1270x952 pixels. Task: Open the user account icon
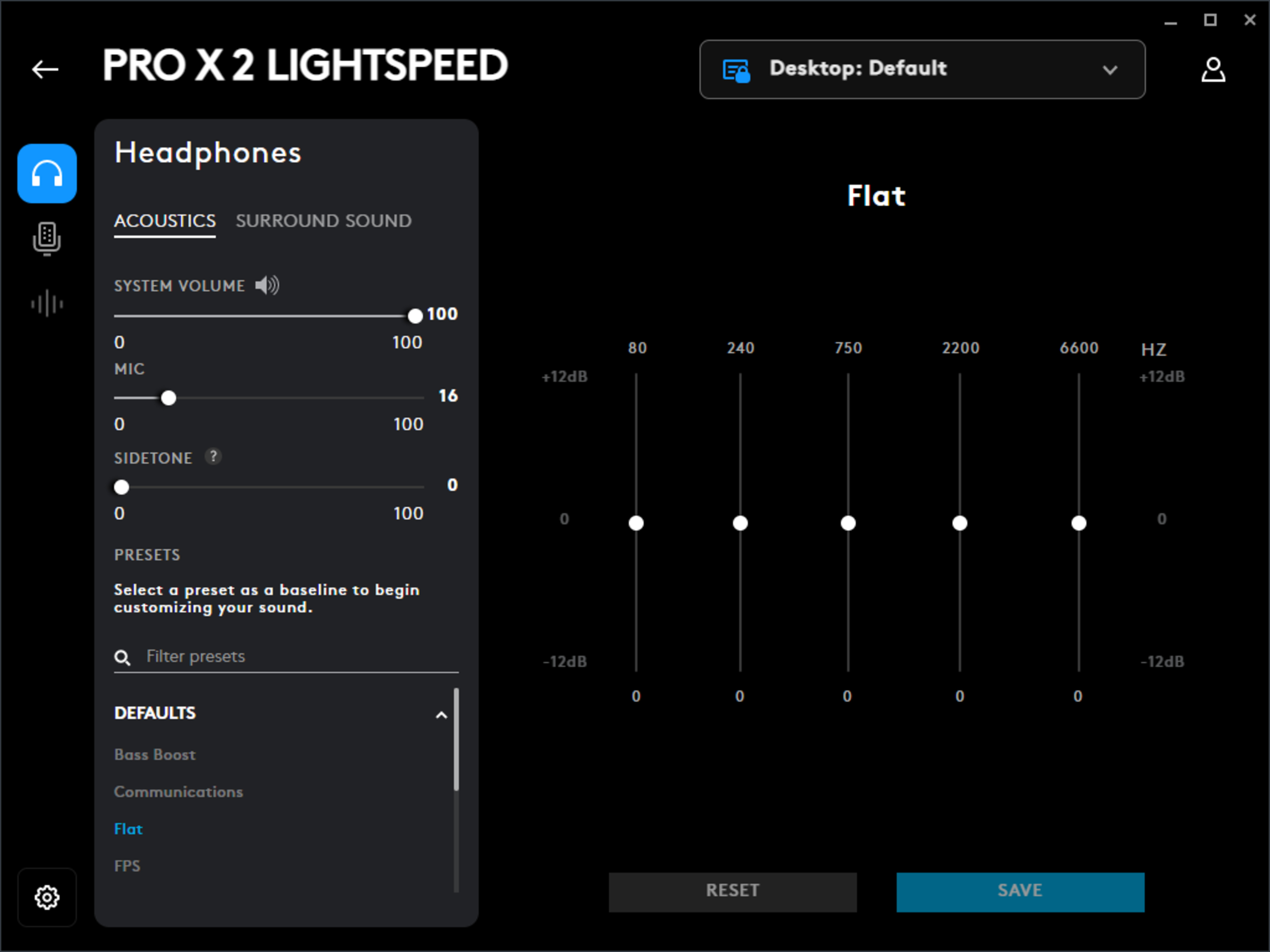pyautogui.click(x=1214, y=69)
